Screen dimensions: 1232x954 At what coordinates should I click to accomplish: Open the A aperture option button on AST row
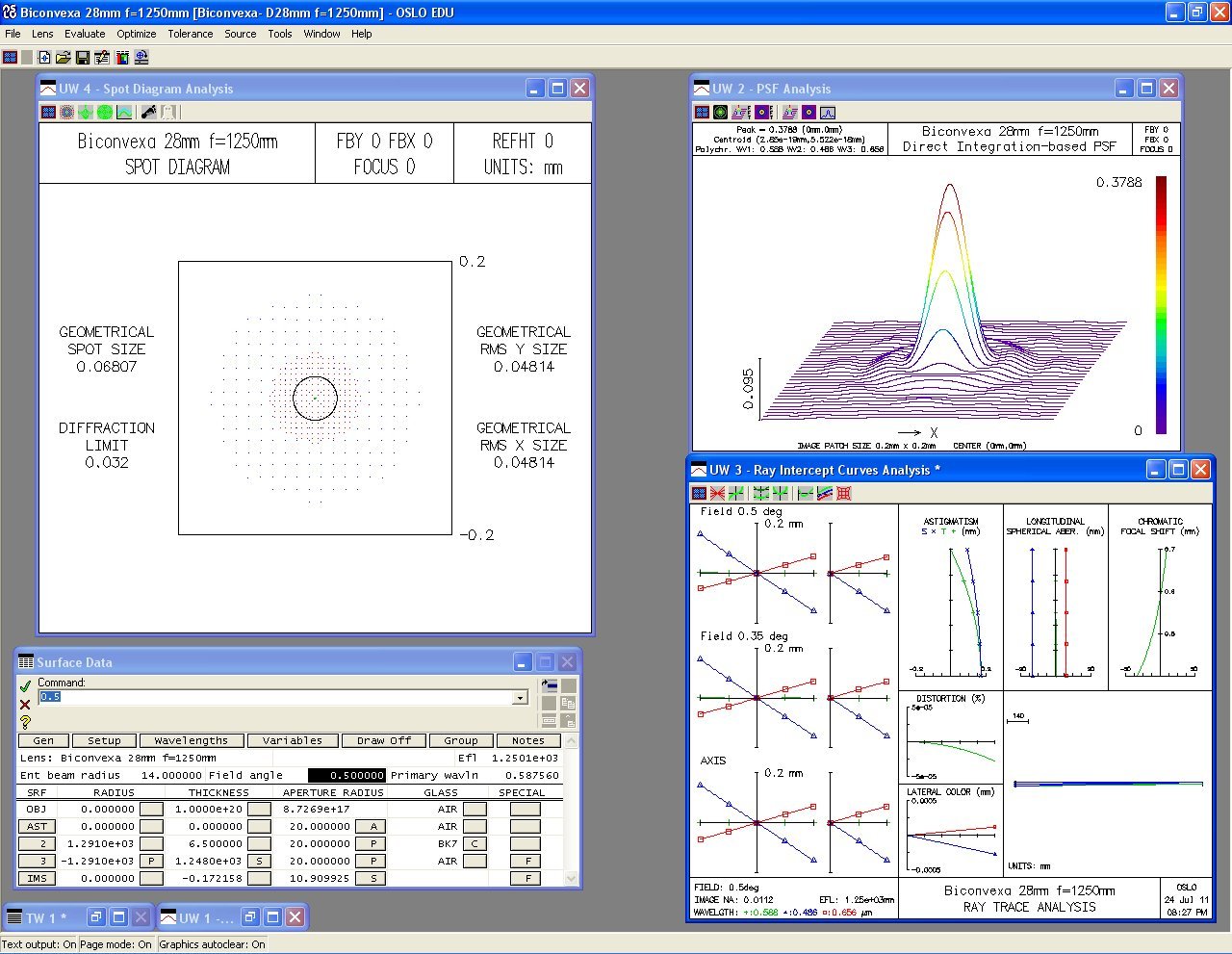(372, 826)
